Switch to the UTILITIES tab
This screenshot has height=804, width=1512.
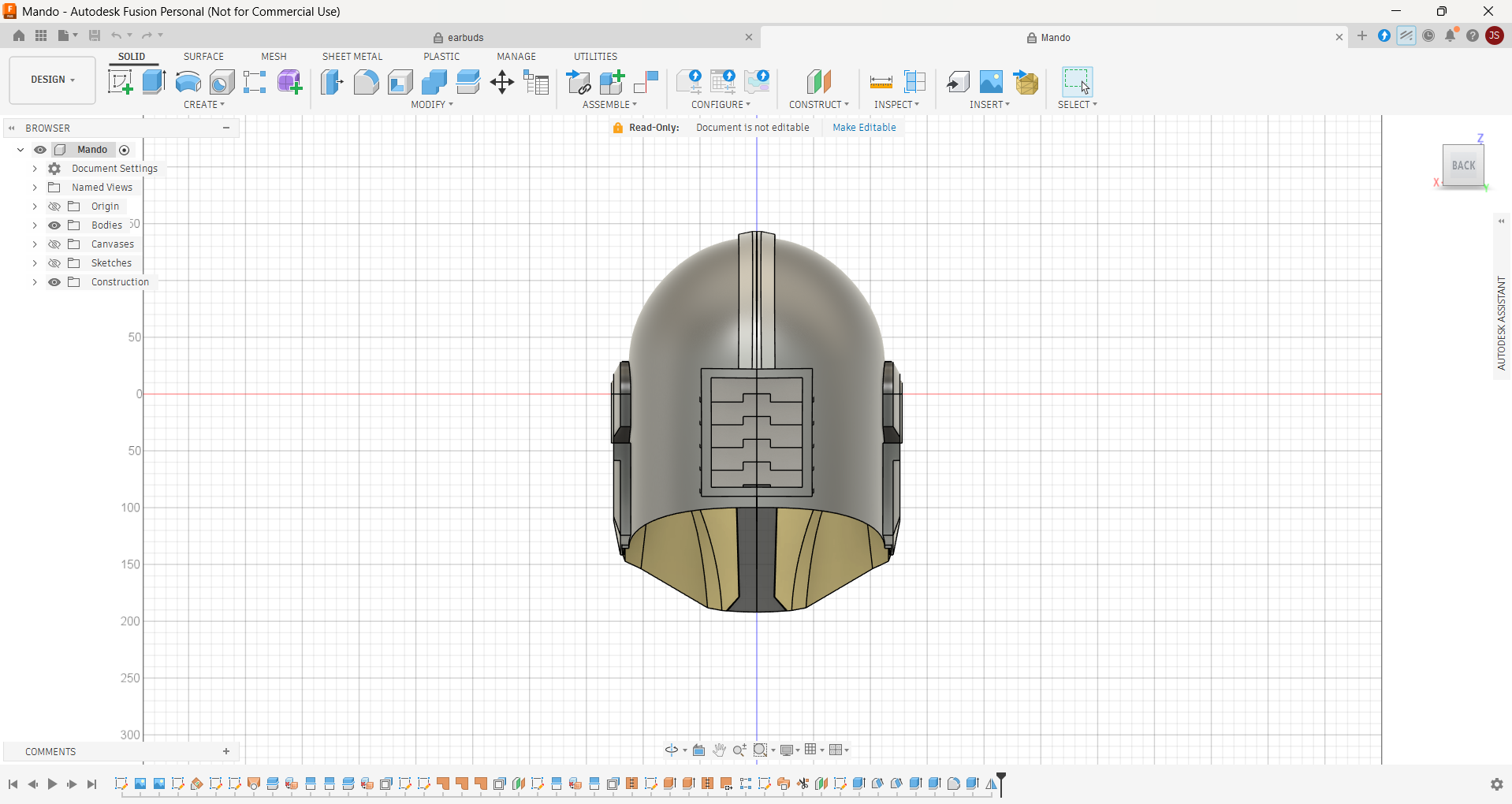(x=595, y=57)
